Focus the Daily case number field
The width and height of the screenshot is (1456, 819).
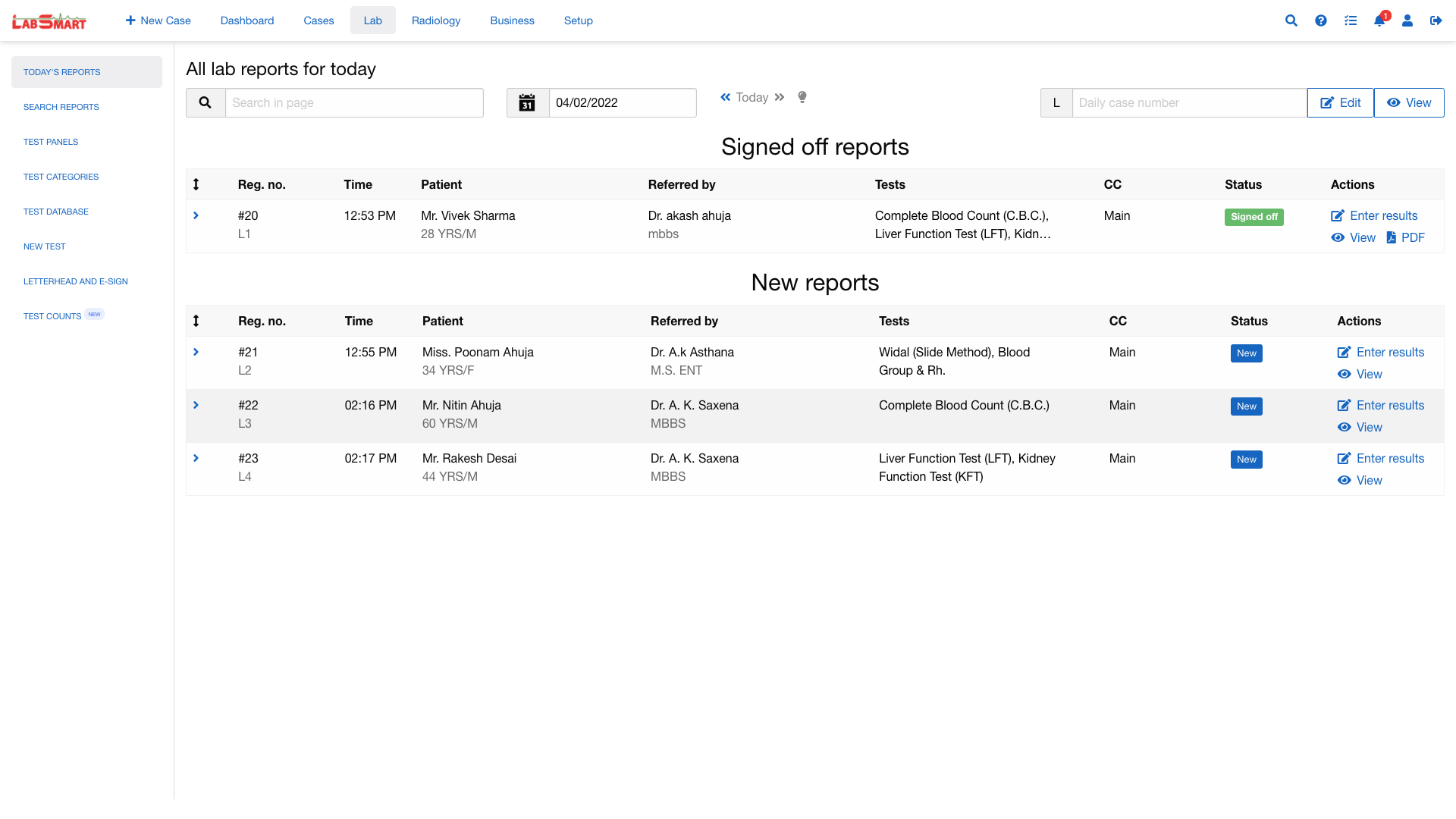(1189, 102)
